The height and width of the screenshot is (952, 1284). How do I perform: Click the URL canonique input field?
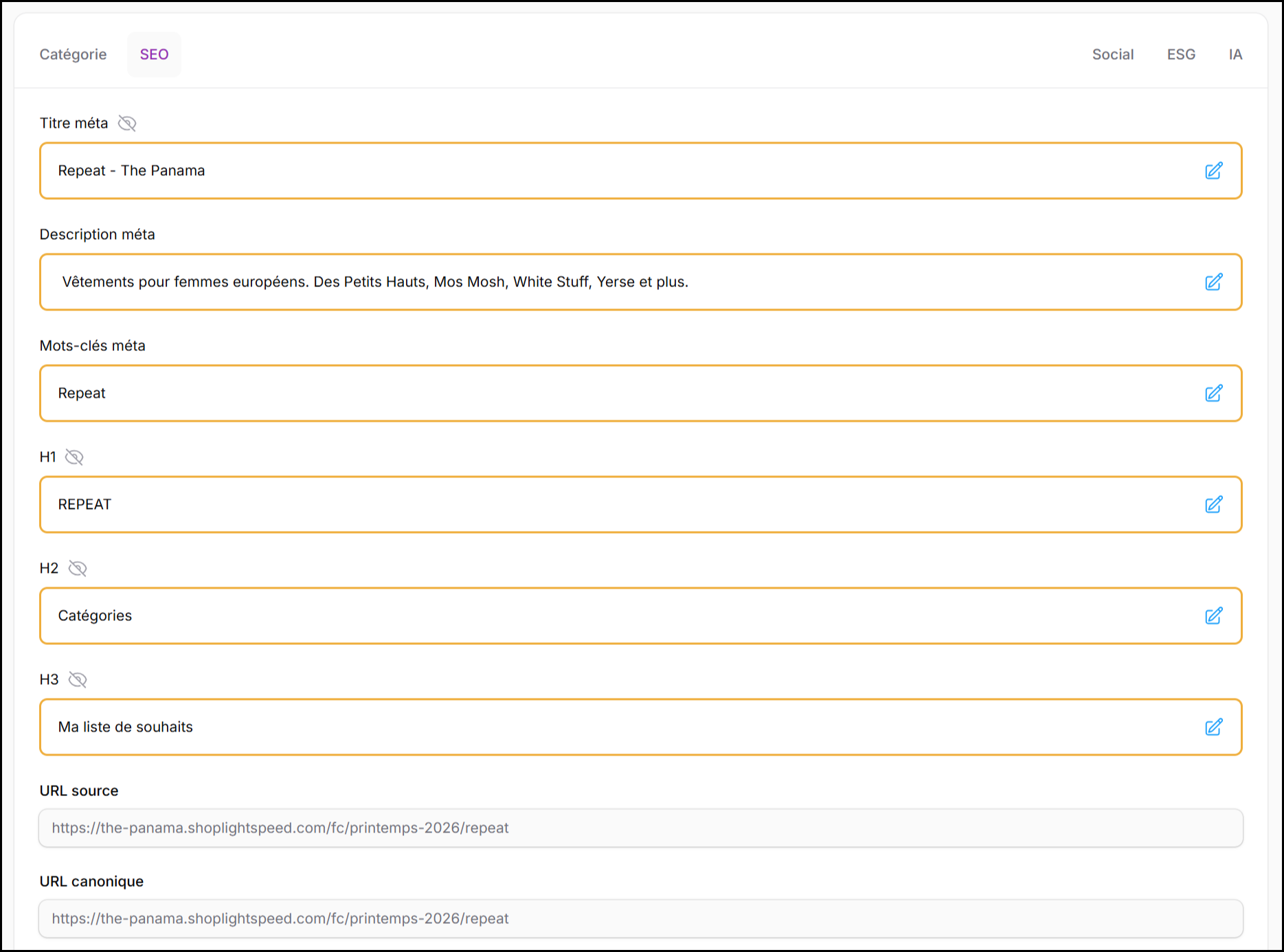point(640,919)
